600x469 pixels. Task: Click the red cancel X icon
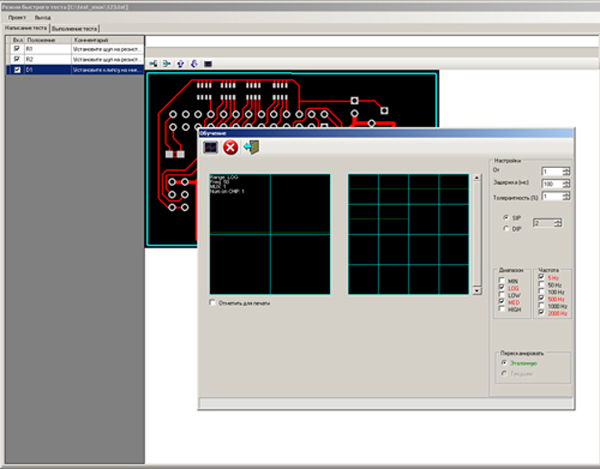tap(230, 148)
